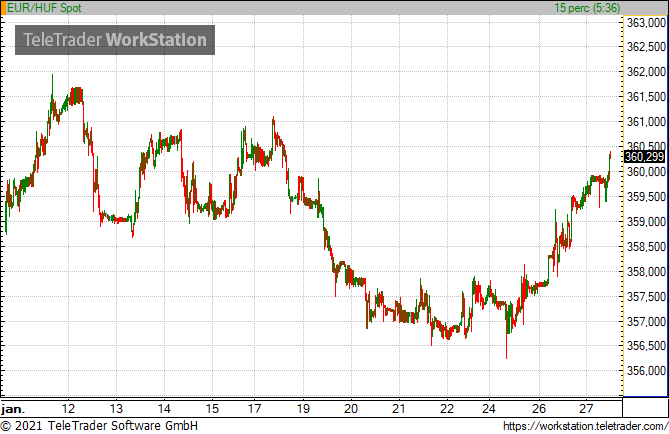Click date 12 on the time axis
Viewport: 669px width, 434px height.
[68, 409]
